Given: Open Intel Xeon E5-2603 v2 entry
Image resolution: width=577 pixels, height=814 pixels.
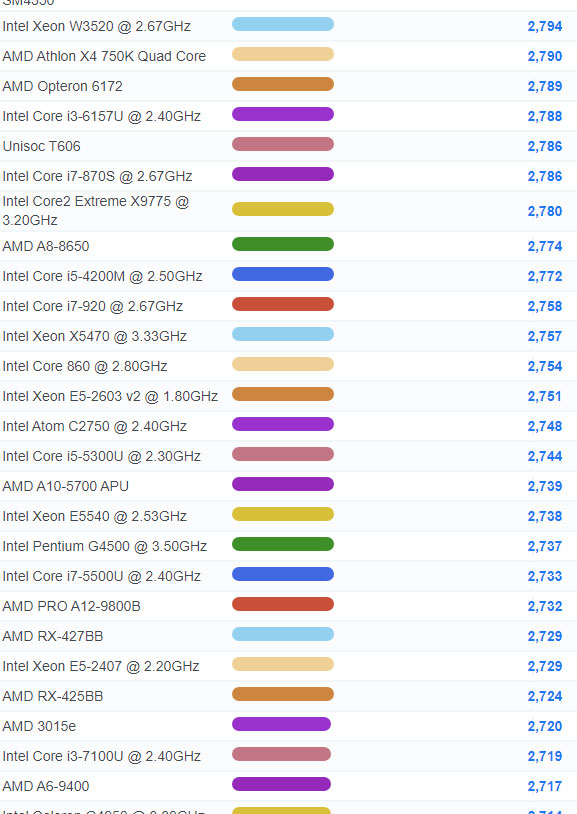Looking at the screenshot, I should 110,397.
